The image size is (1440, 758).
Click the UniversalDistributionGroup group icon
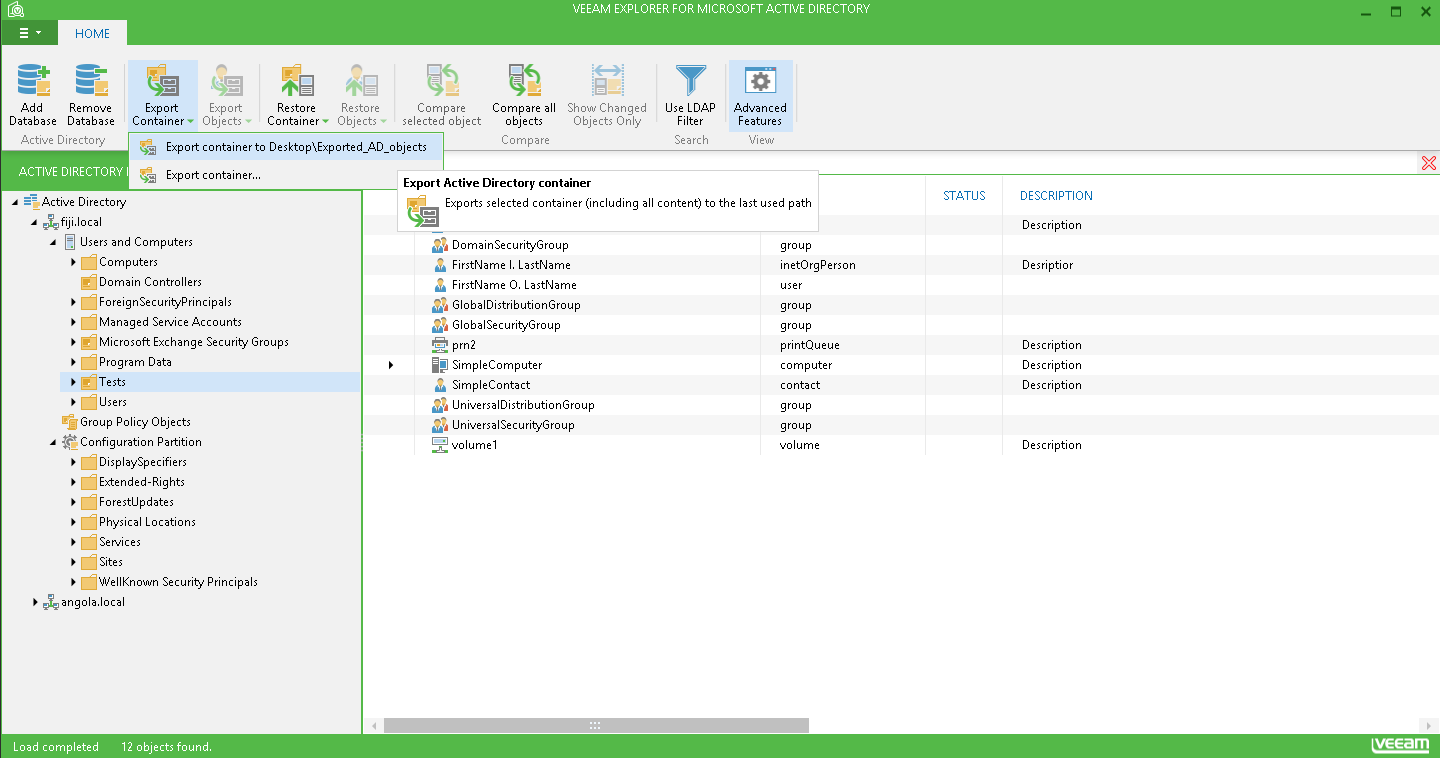click(440, 405)
